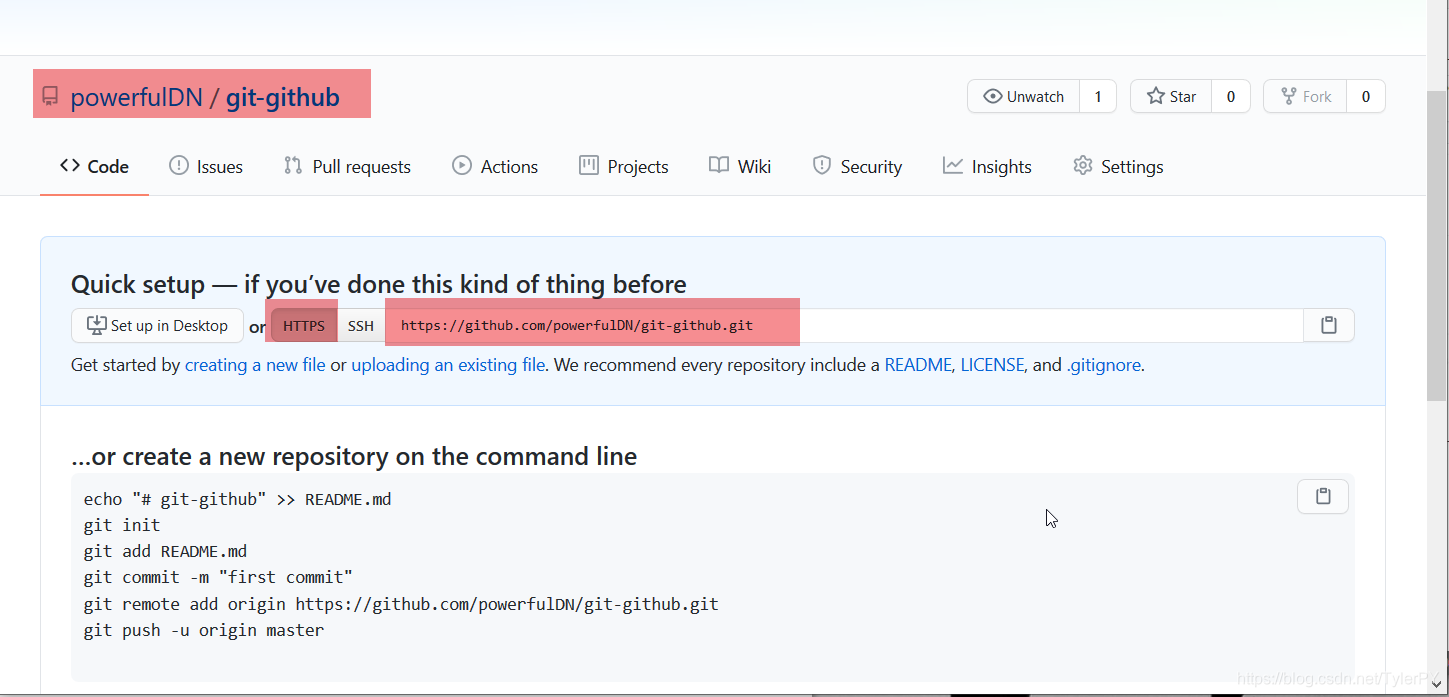This screenshot has width=1449, height=697.
Task: Select the HTTPS protocol toggle
Action: pyautogui.click(x=304, y=325)
